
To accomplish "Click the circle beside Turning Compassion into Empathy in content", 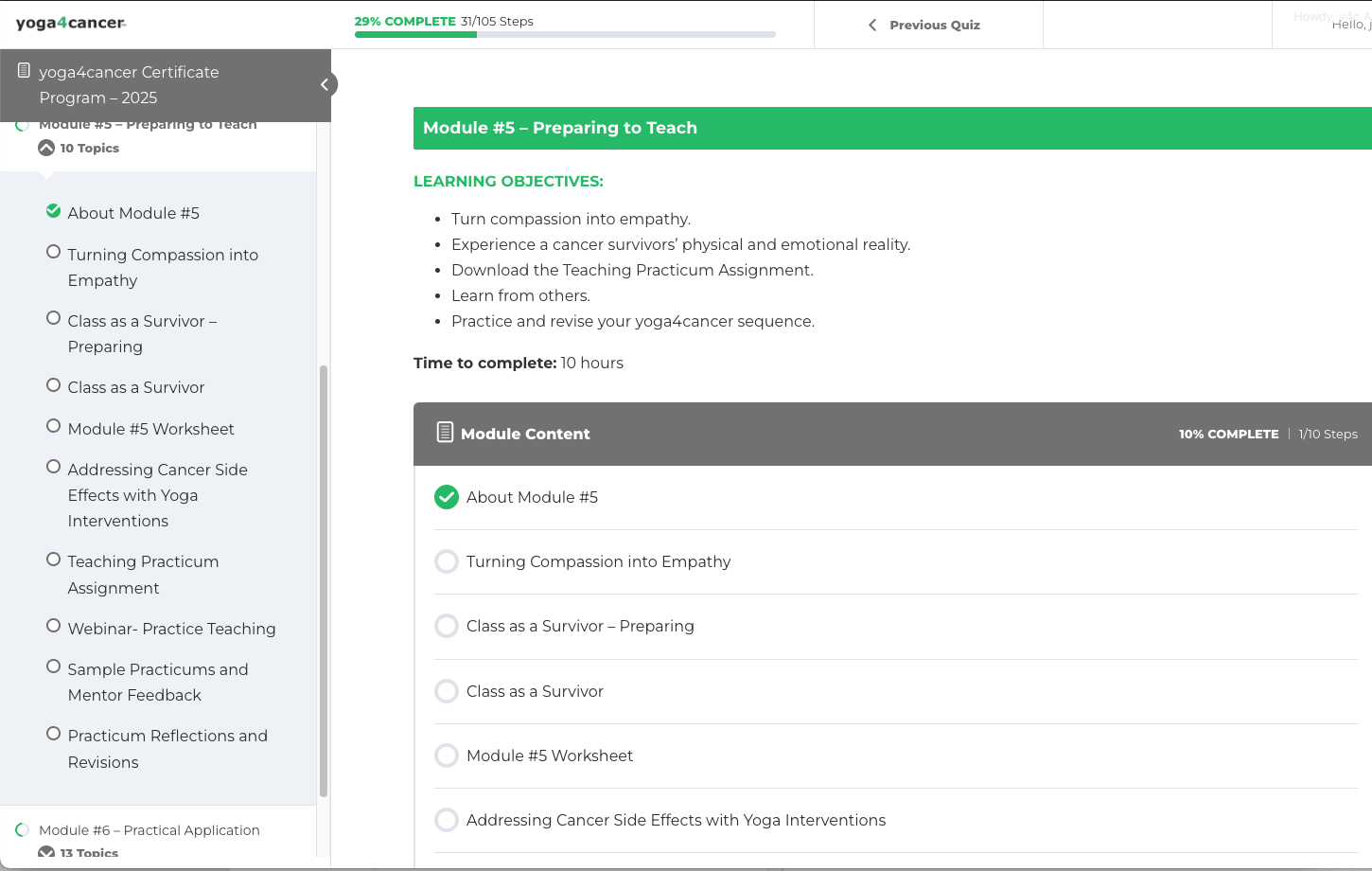I will (447, 561).
